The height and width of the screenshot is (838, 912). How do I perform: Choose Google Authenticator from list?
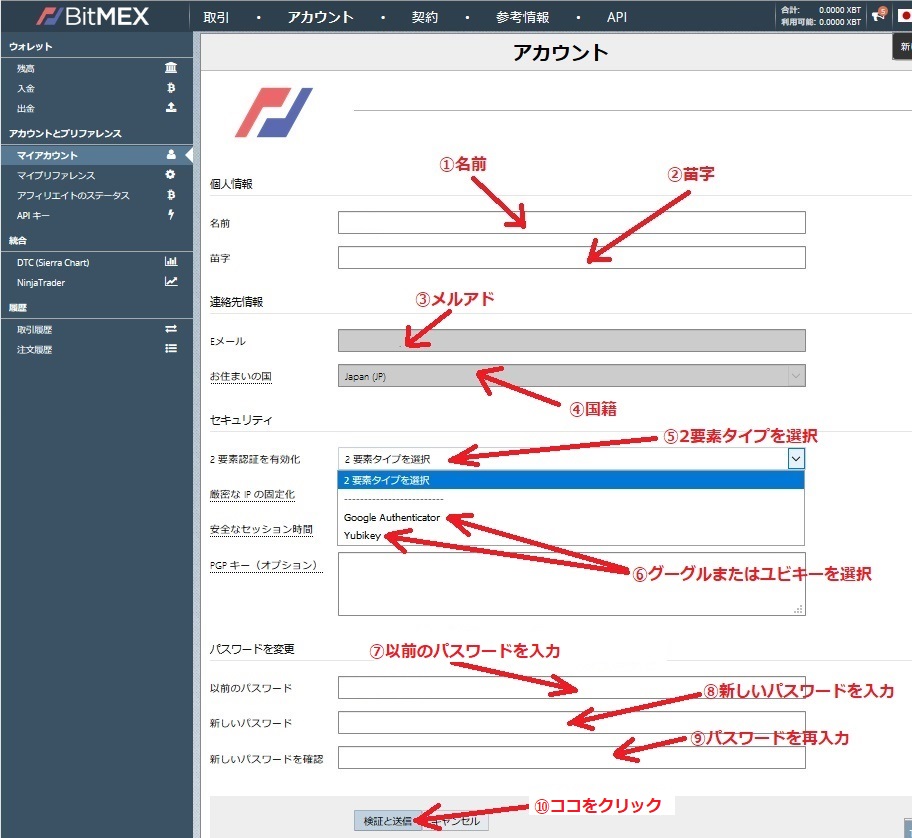[391, 517]
